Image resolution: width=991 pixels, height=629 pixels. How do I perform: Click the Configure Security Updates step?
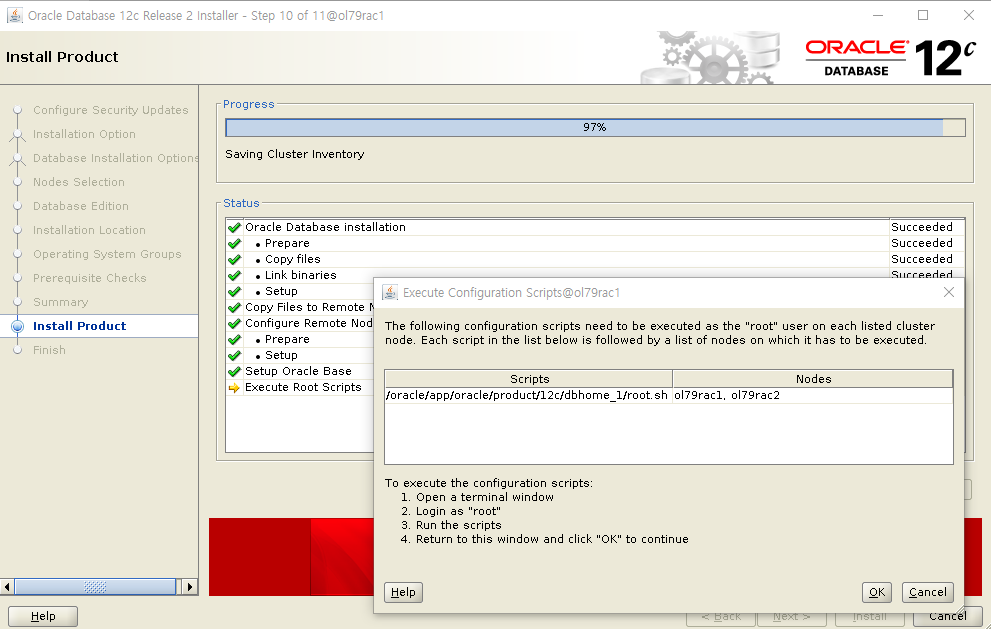point(111,110)
